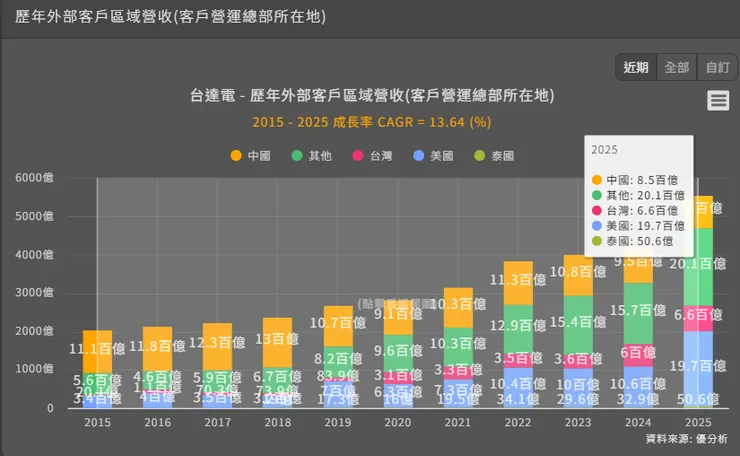740x456 pixels.
Task: Click the 2021 green 10.3百億 bar segment
Action: tap(458, 347)
